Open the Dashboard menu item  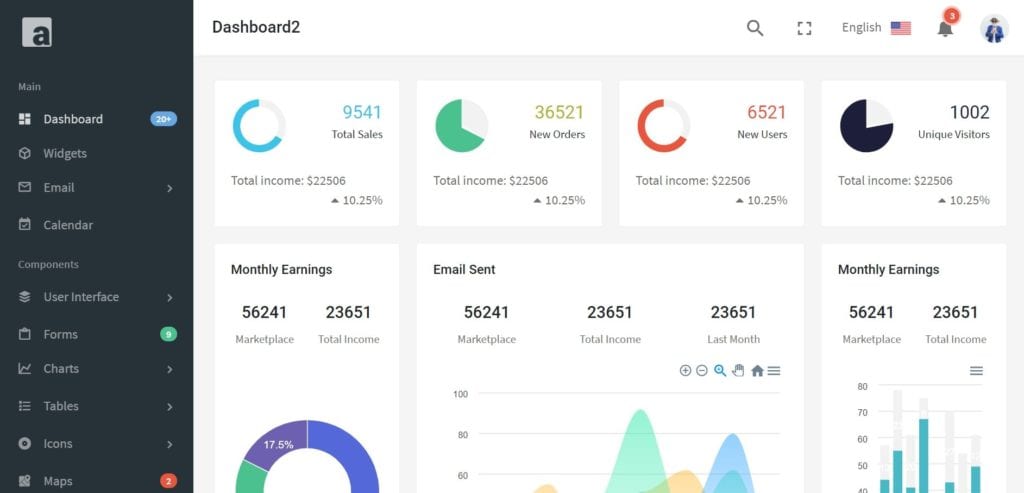pyautogui.click(x=97, y=119)
